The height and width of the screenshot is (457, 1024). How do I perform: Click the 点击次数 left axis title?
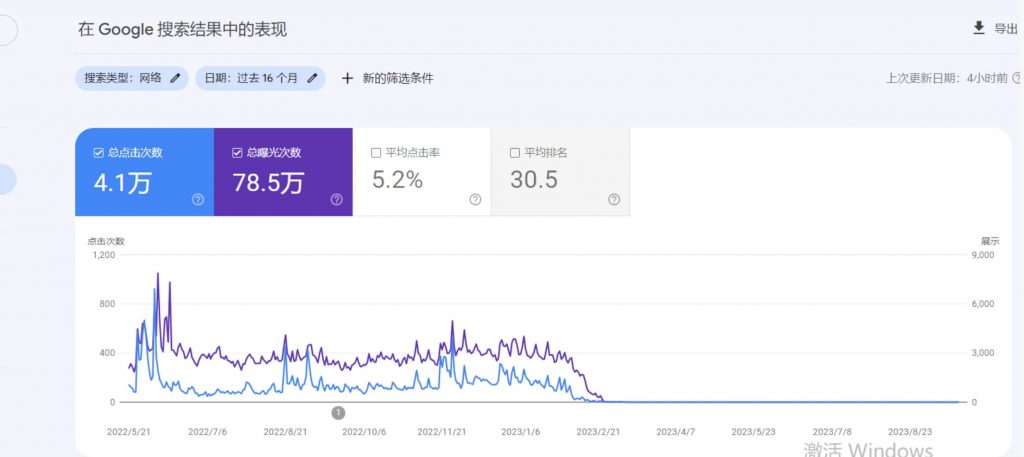(x=106, y=241)
